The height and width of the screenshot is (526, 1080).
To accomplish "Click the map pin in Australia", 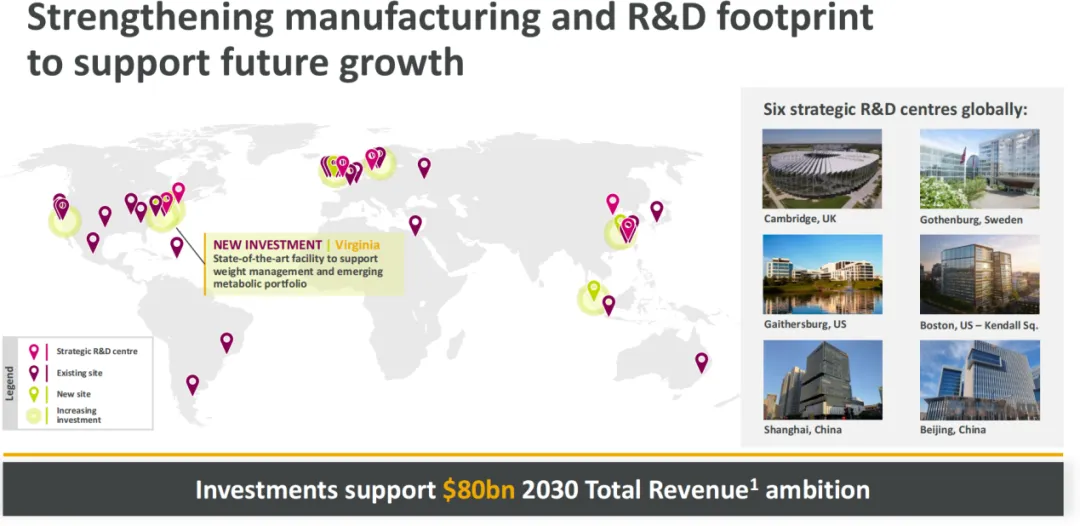I will click(702, 361).
